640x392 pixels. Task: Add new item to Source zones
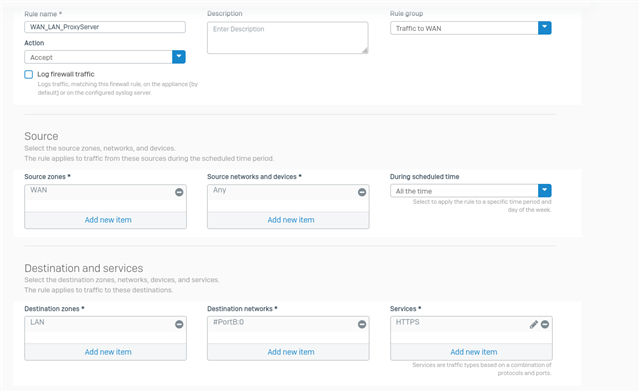108,220
